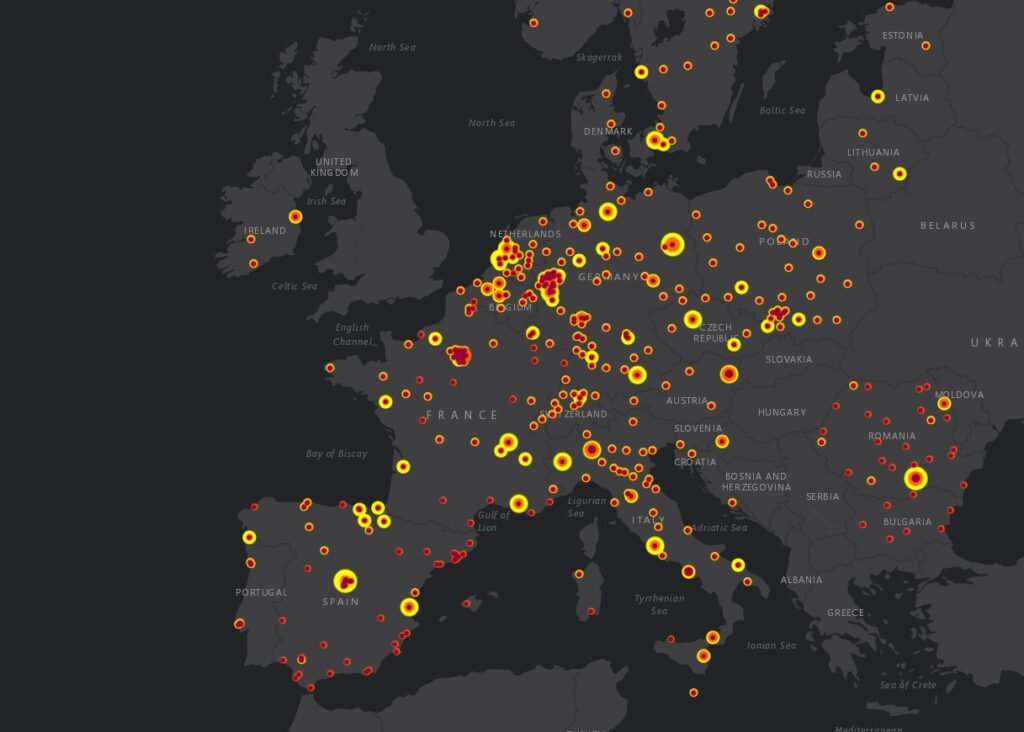Image resolution: width=1024 pixels, height=732 pixels.
Task: Click the UNITED KINGDOM country label
Action: click(333, 167)
